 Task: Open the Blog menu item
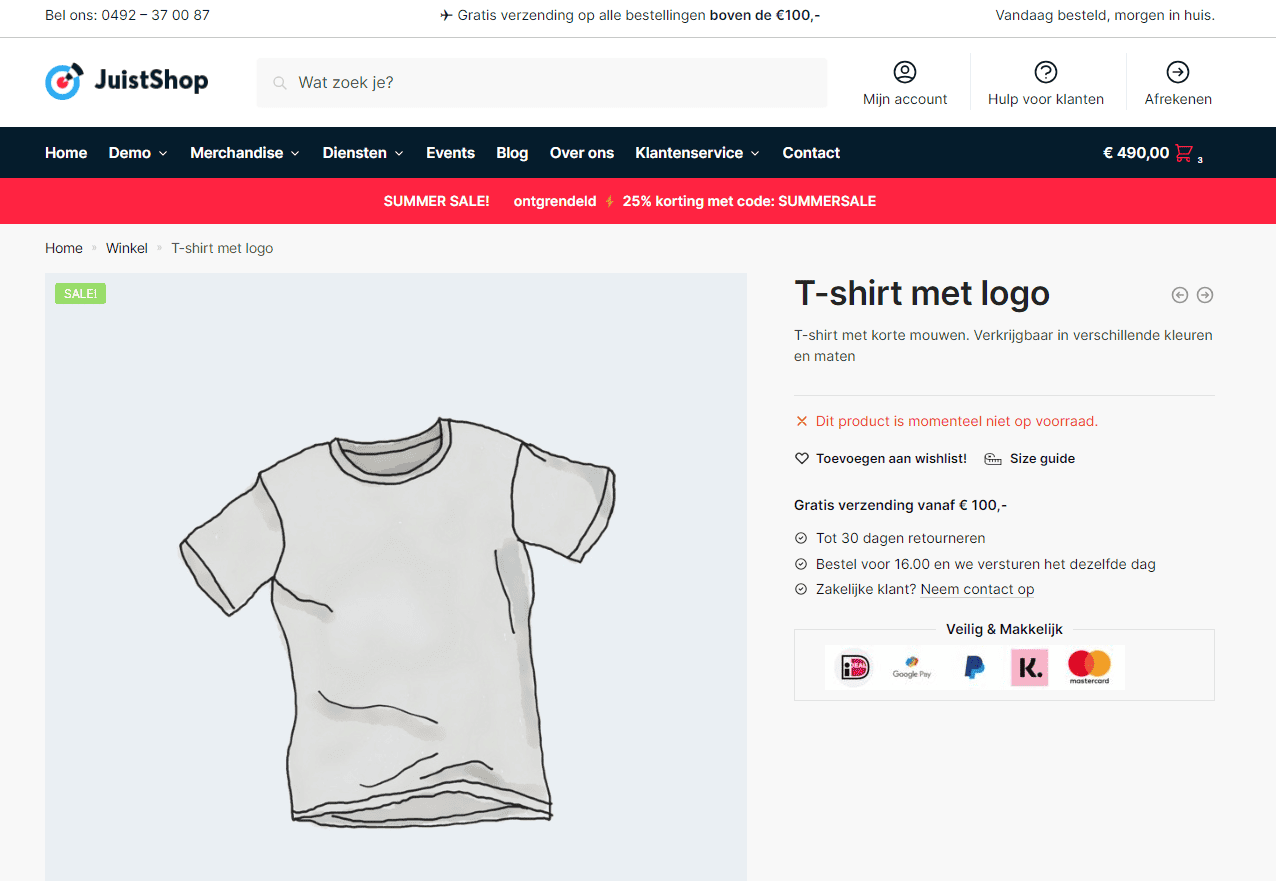tap(512, 153)
